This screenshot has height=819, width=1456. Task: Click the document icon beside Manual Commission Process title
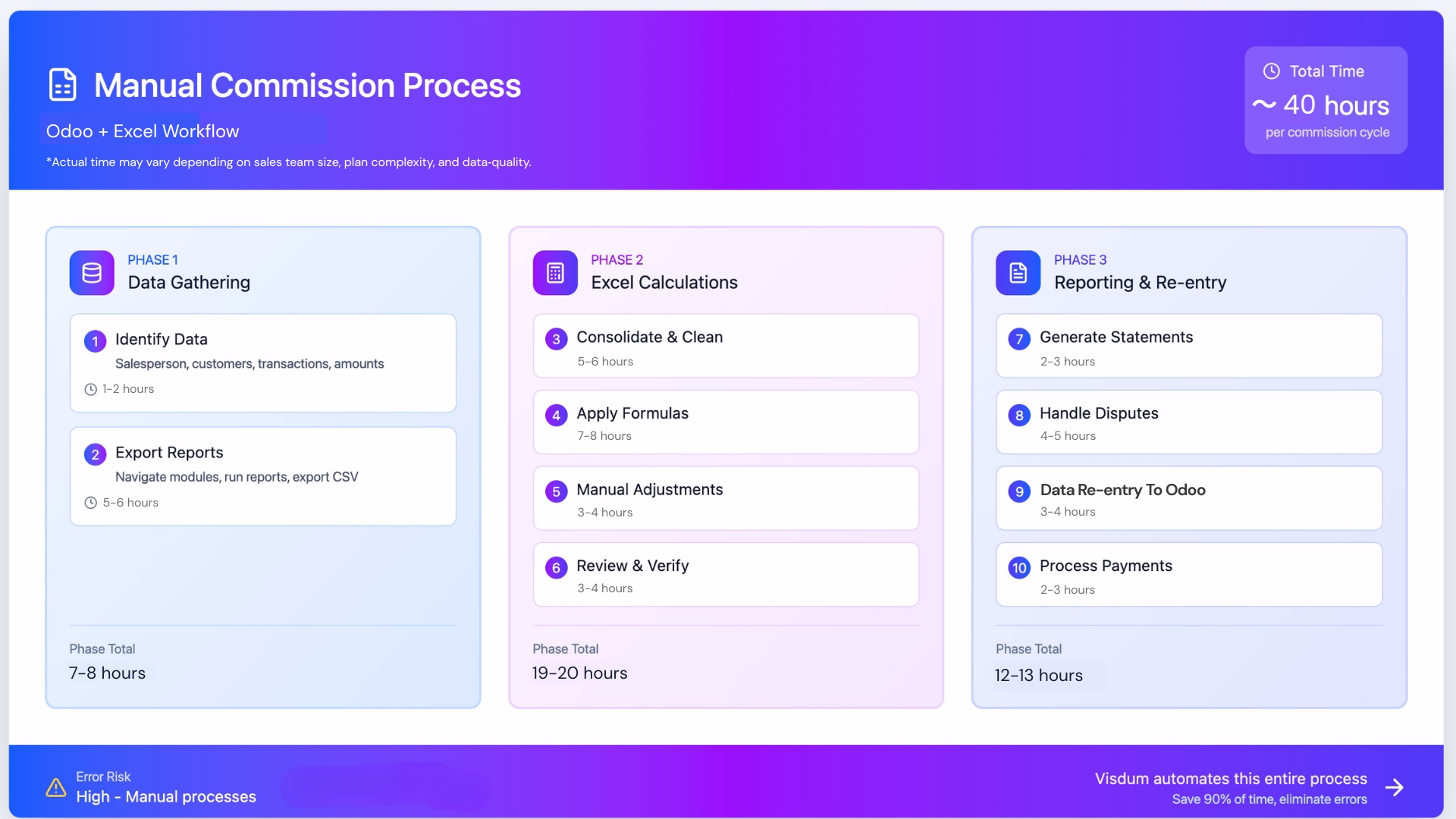(x=61, y=85)
